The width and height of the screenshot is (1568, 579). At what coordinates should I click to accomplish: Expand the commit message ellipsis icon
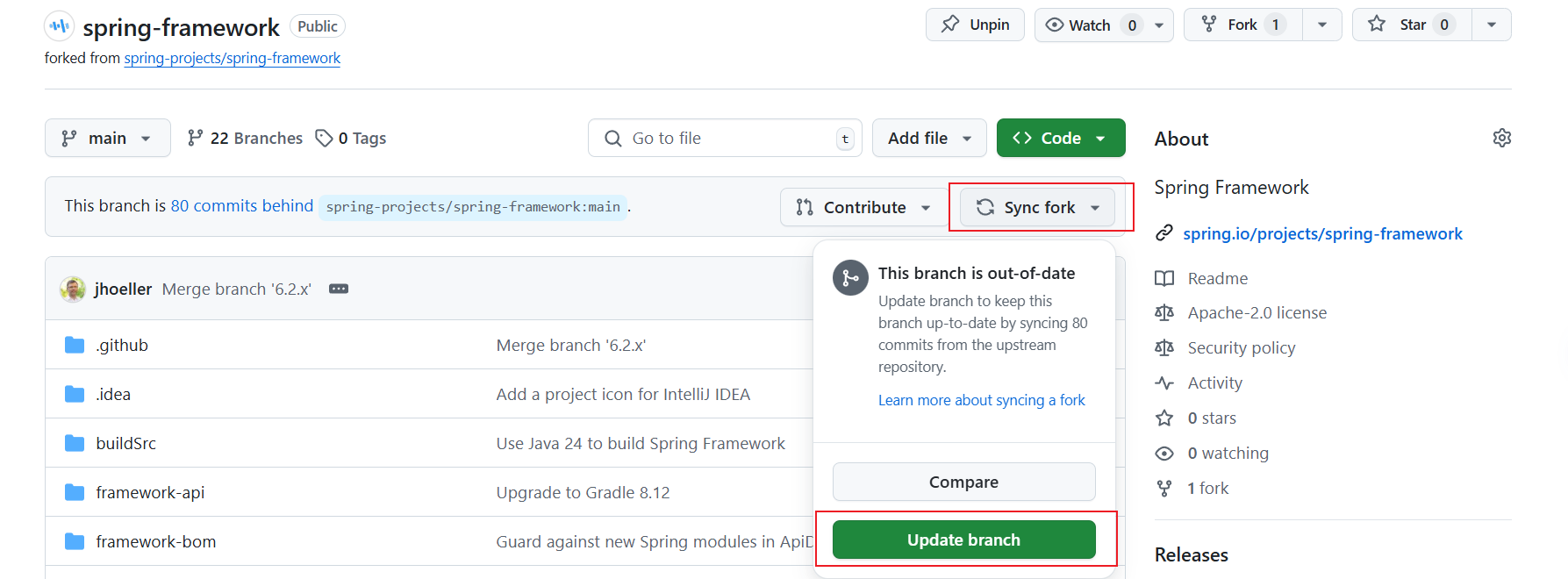point(339,289)
